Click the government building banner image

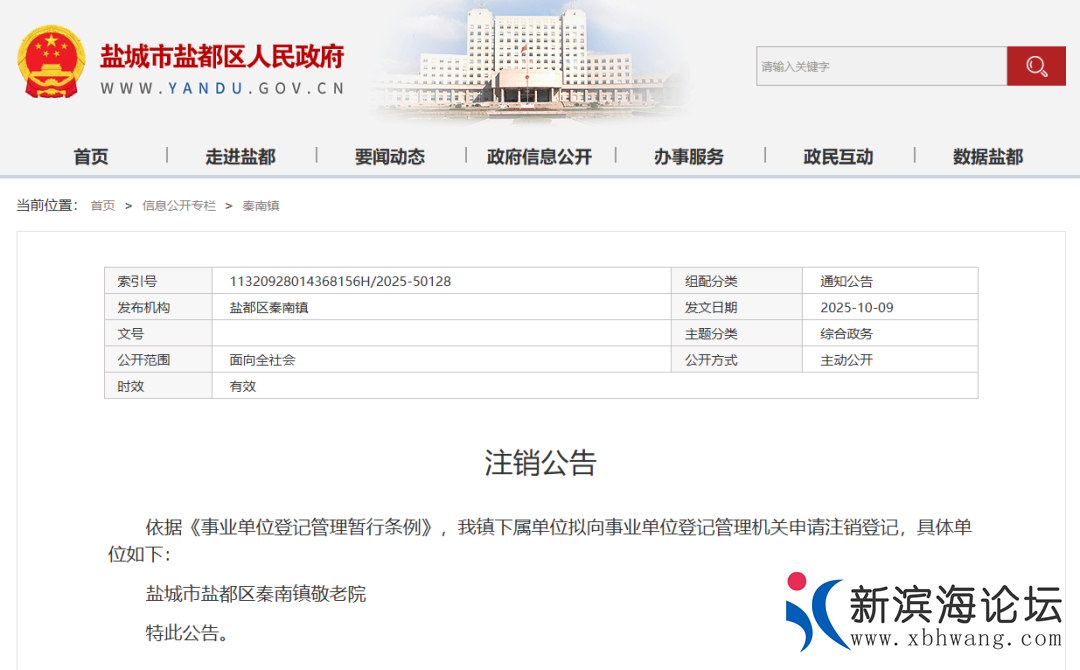[x=531, y=60]
